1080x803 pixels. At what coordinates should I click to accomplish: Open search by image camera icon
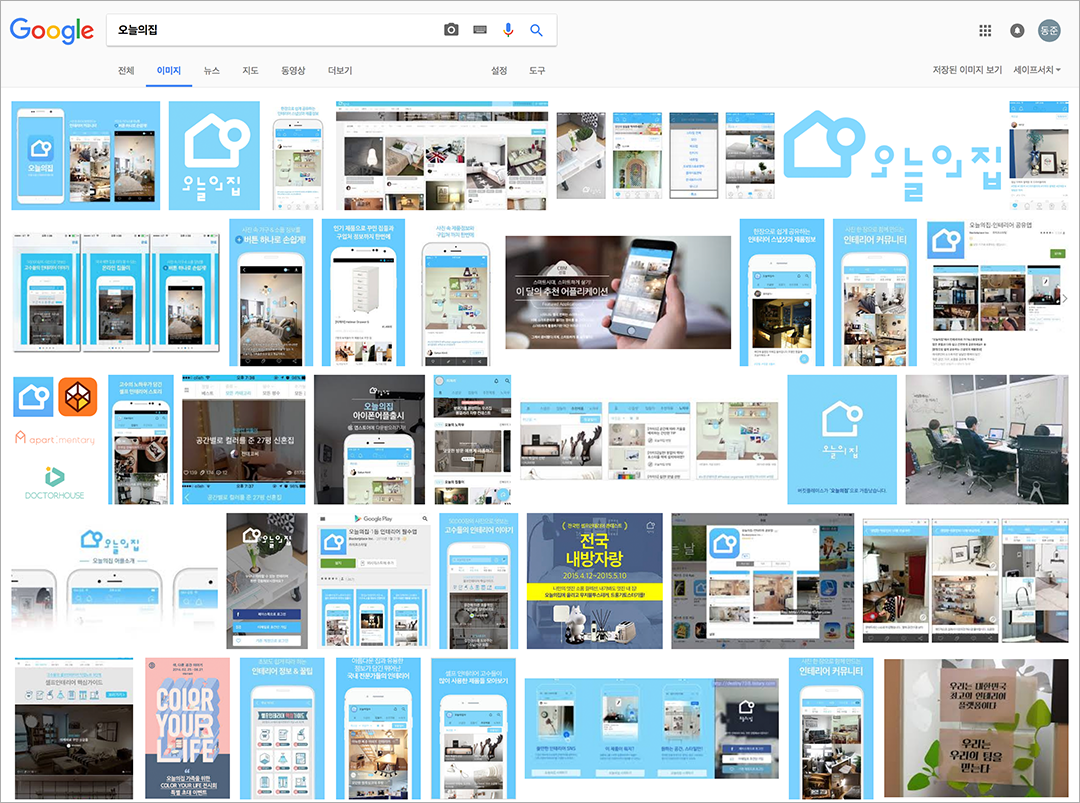click(x=451, y=30)
